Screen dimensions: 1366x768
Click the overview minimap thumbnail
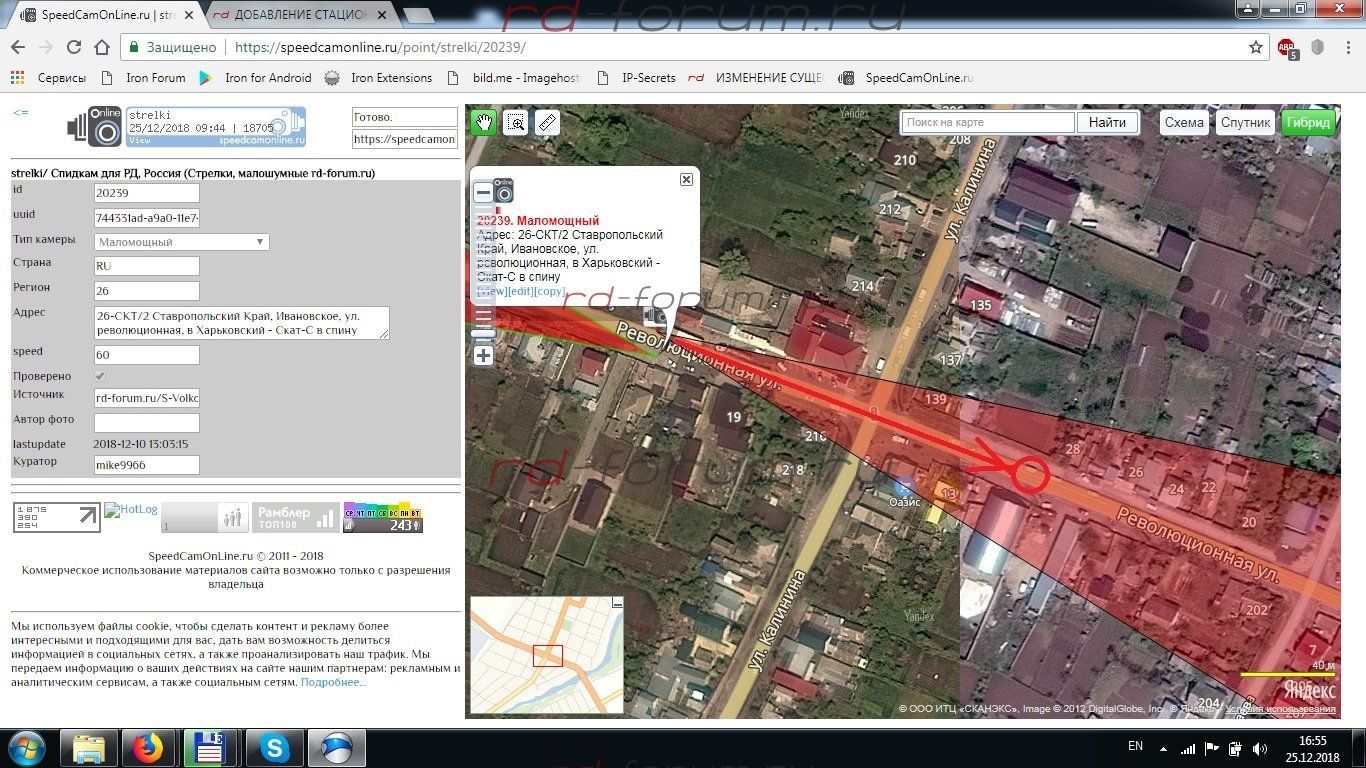coord(547,655)
